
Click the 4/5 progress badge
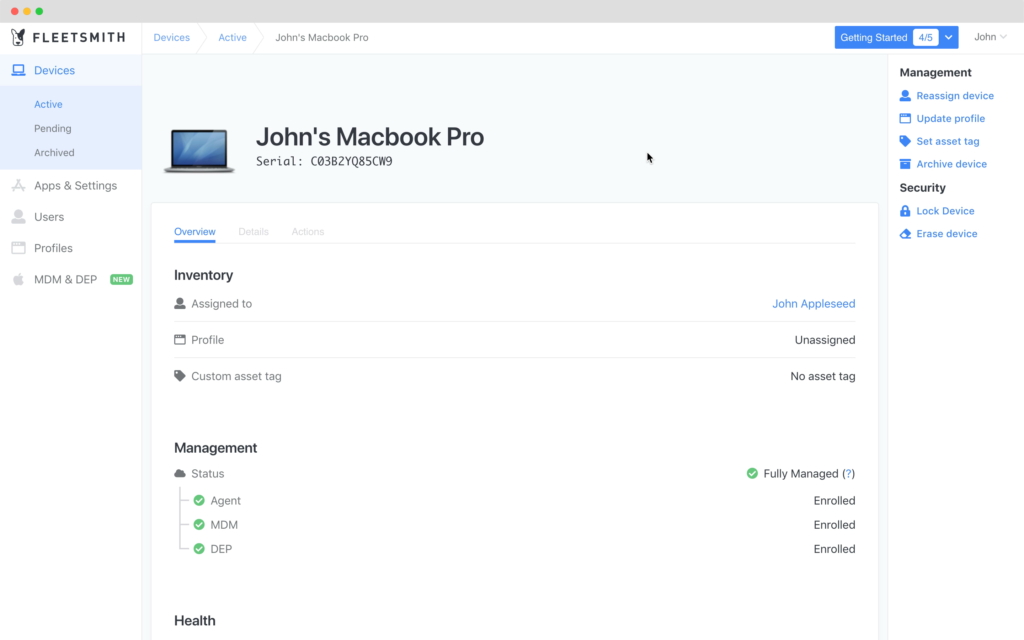coord(925,37)
